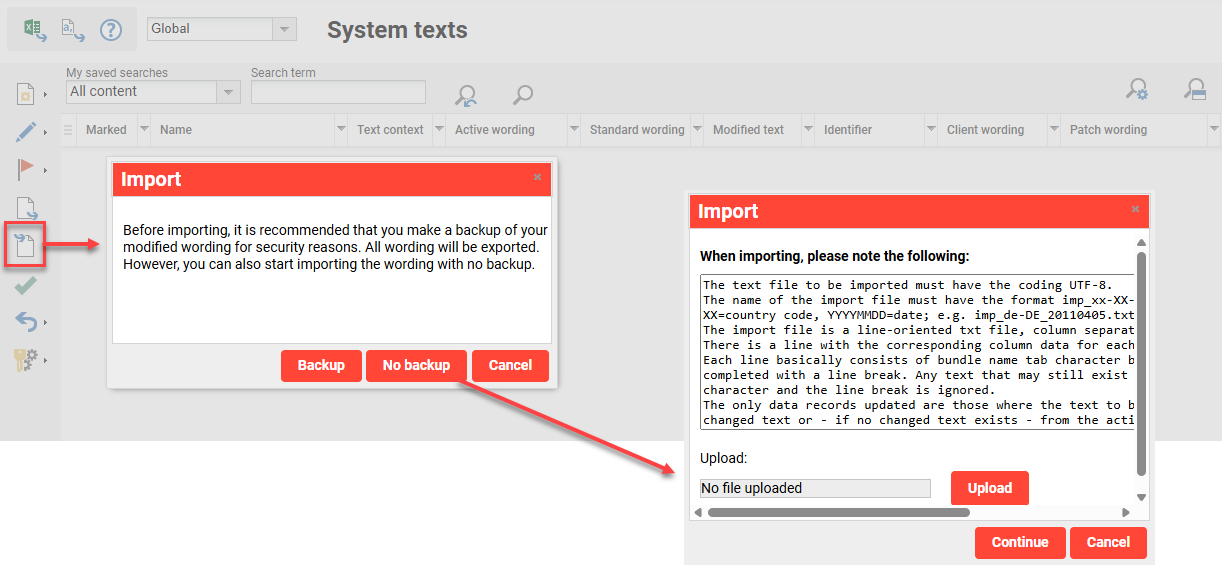Click the red flag marker sidebar icon
1222x565 pixels.
click(26, 169)
